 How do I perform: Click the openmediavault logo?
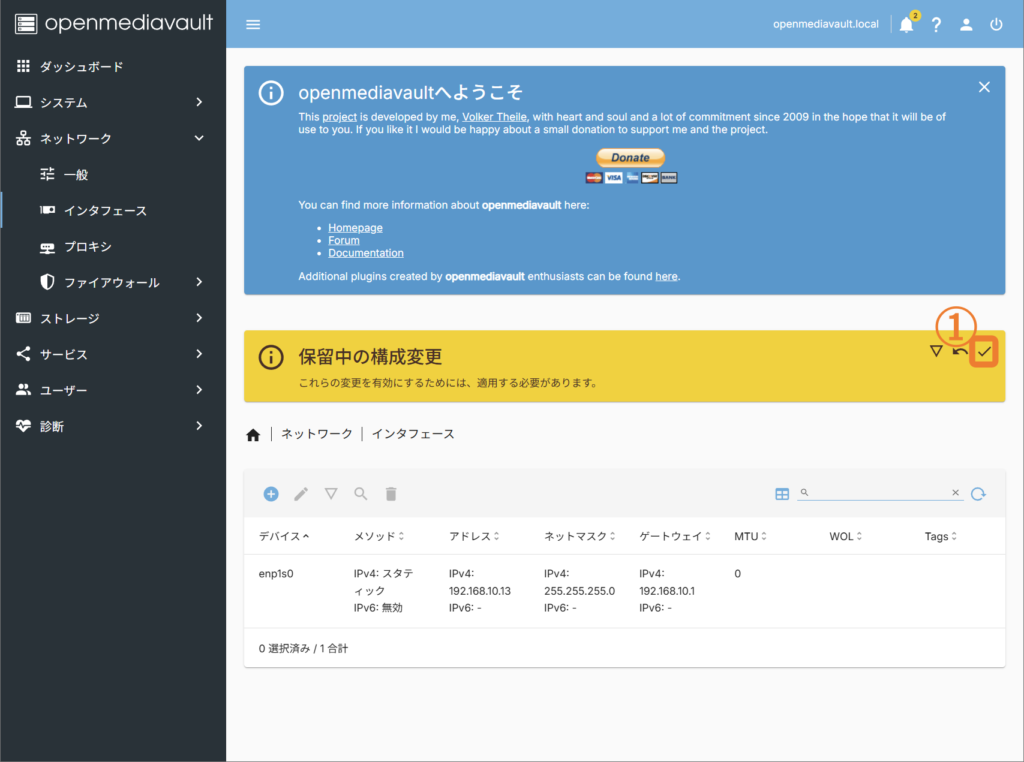click(x=114, y=24)
